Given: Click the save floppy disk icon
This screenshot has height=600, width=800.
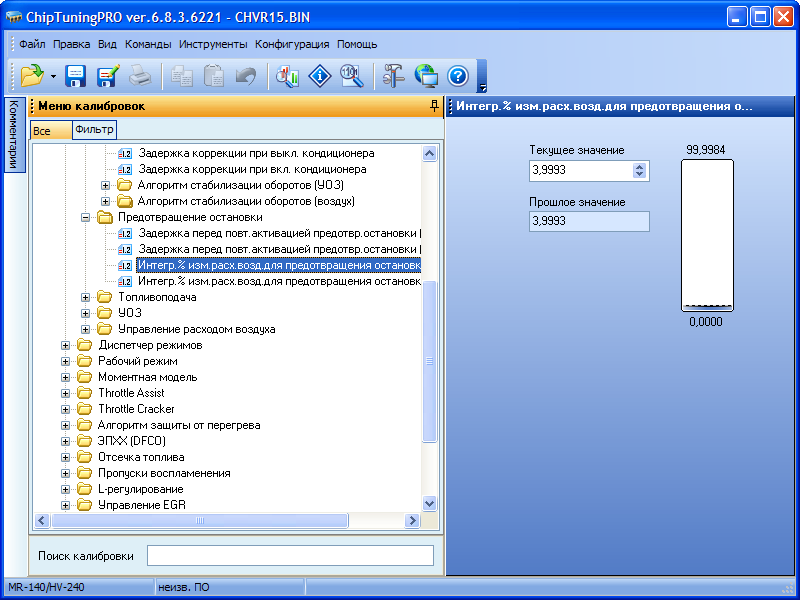Looking at the screenshot, I should click(x=76, y=75).
